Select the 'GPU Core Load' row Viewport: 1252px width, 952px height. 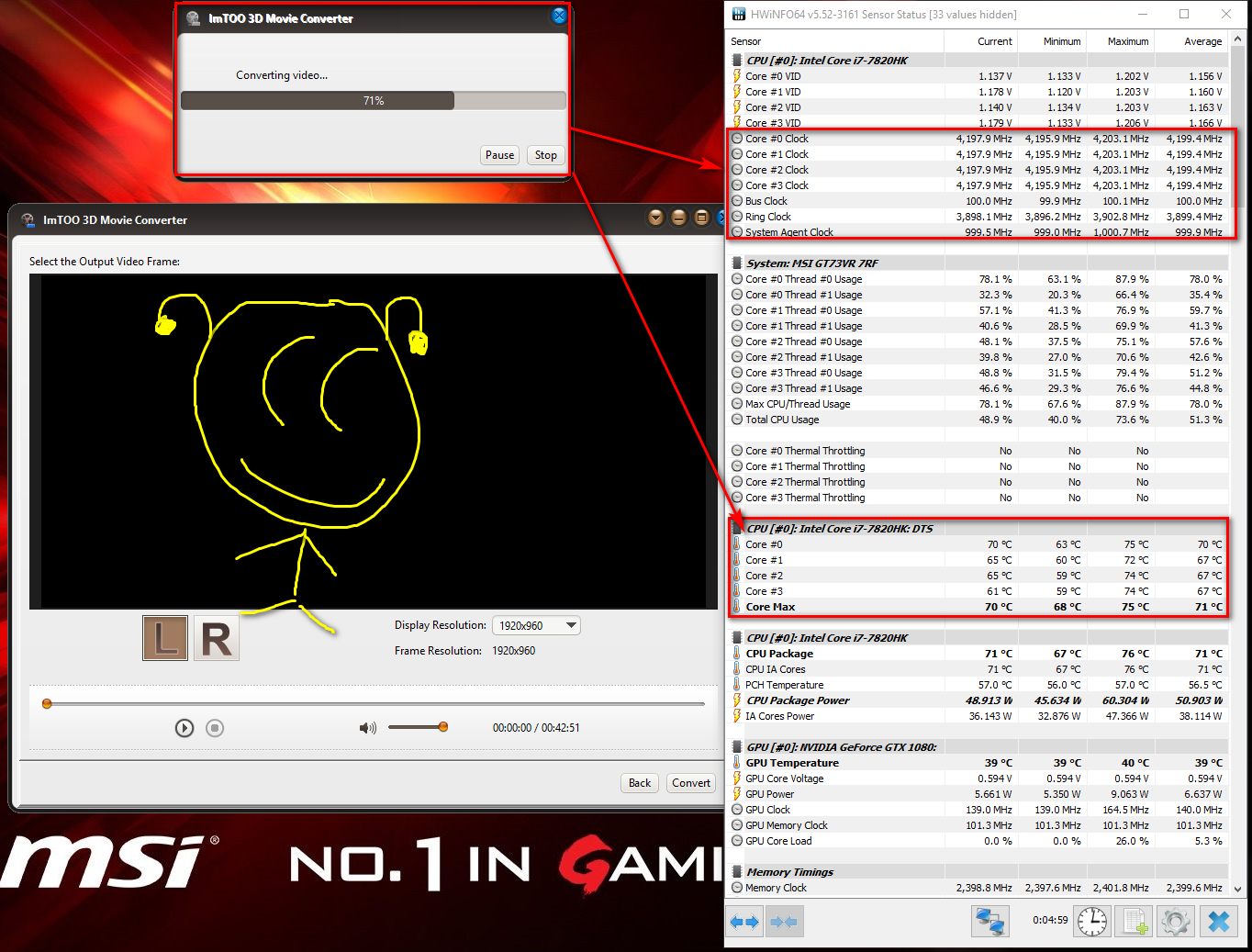[978, 841]
